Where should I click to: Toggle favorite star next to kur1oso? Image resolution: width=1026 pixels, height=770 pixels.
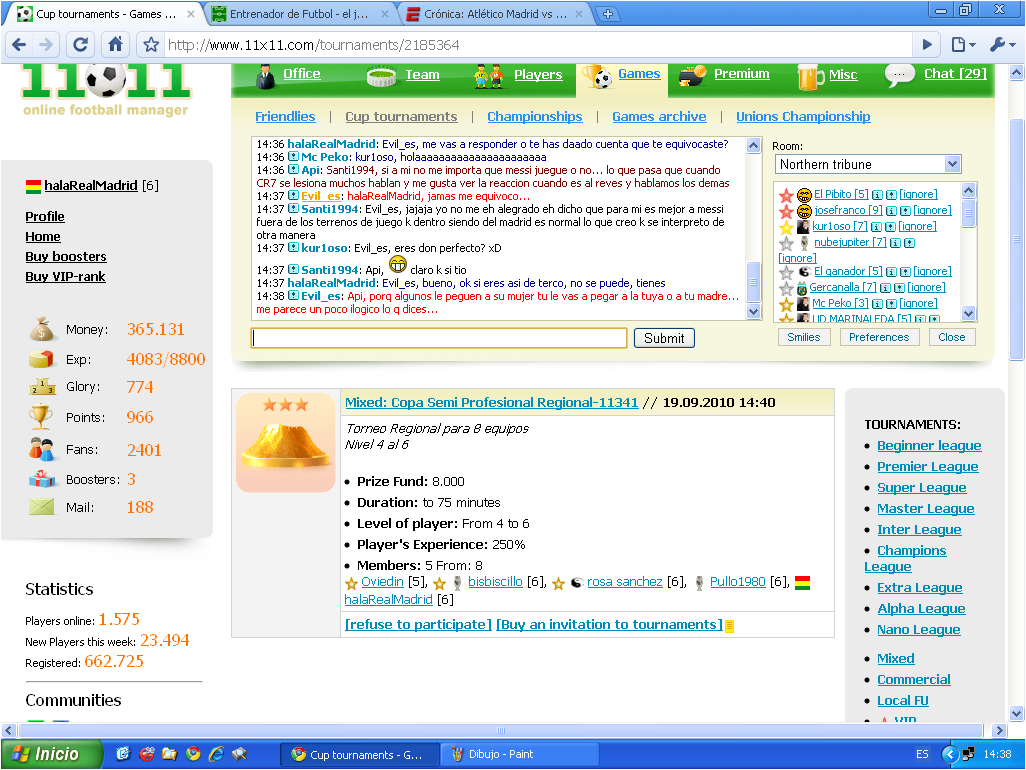[786, 227]
